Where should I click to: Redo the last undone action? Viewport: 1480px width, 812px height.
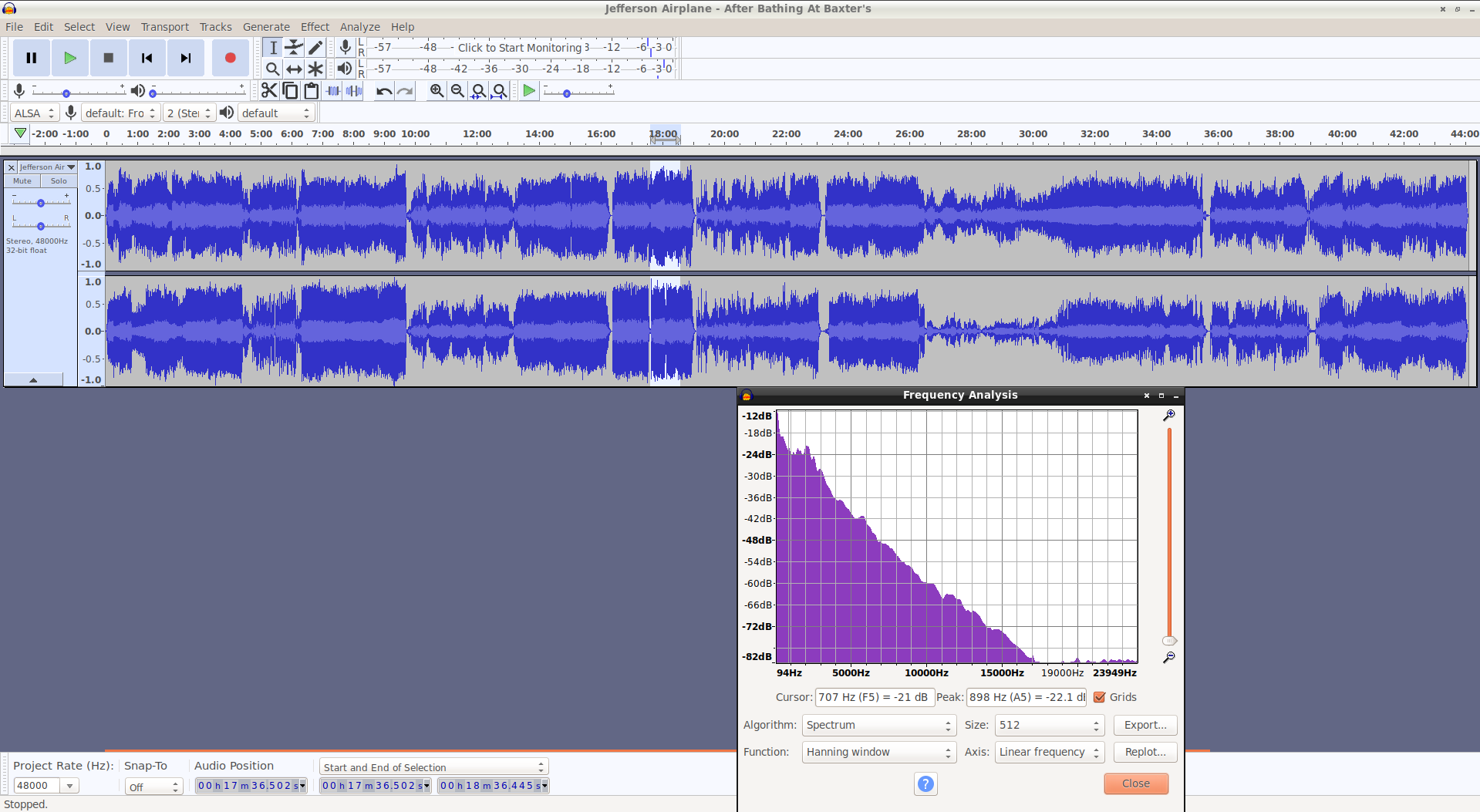(x=405, y=91)
